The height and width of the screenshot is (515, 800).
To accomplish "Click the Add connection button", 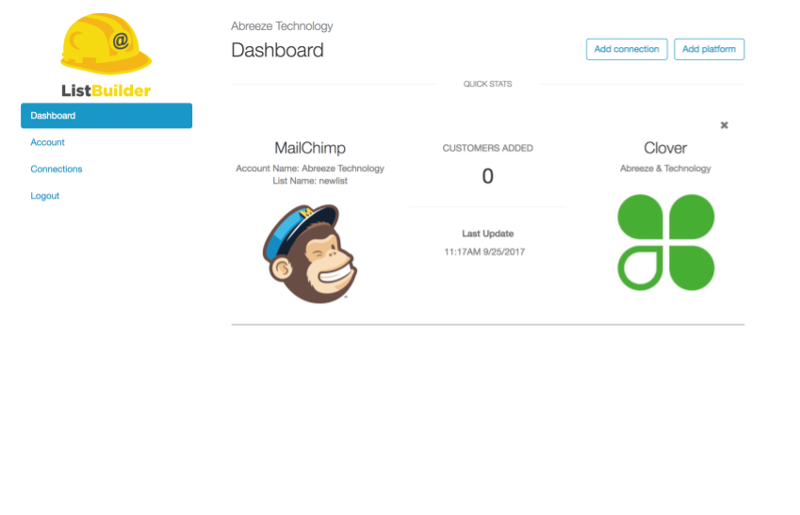I will pos(627,49).
